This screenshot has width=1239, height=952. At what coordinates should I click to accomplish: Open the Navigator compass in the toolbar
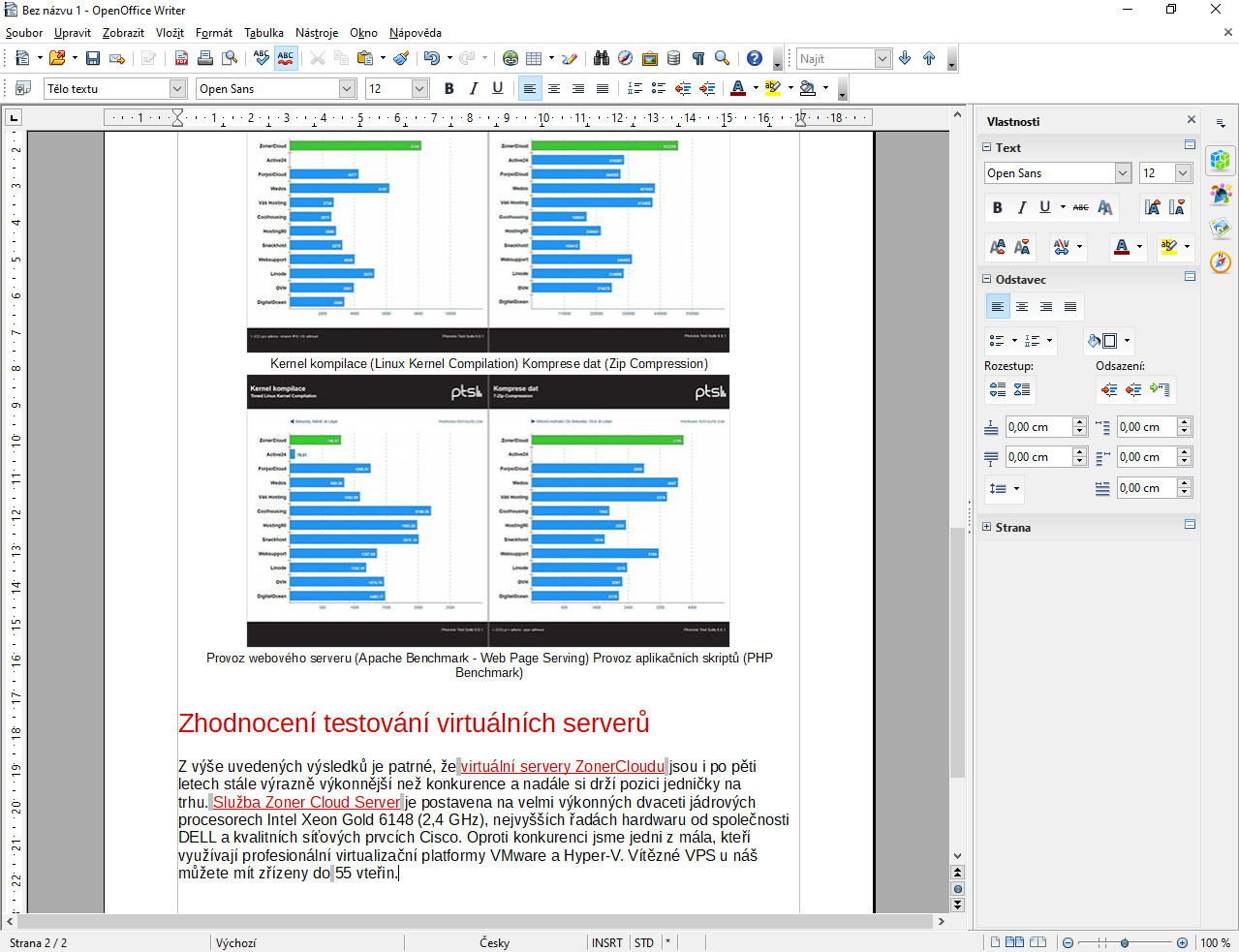[626, 59]
